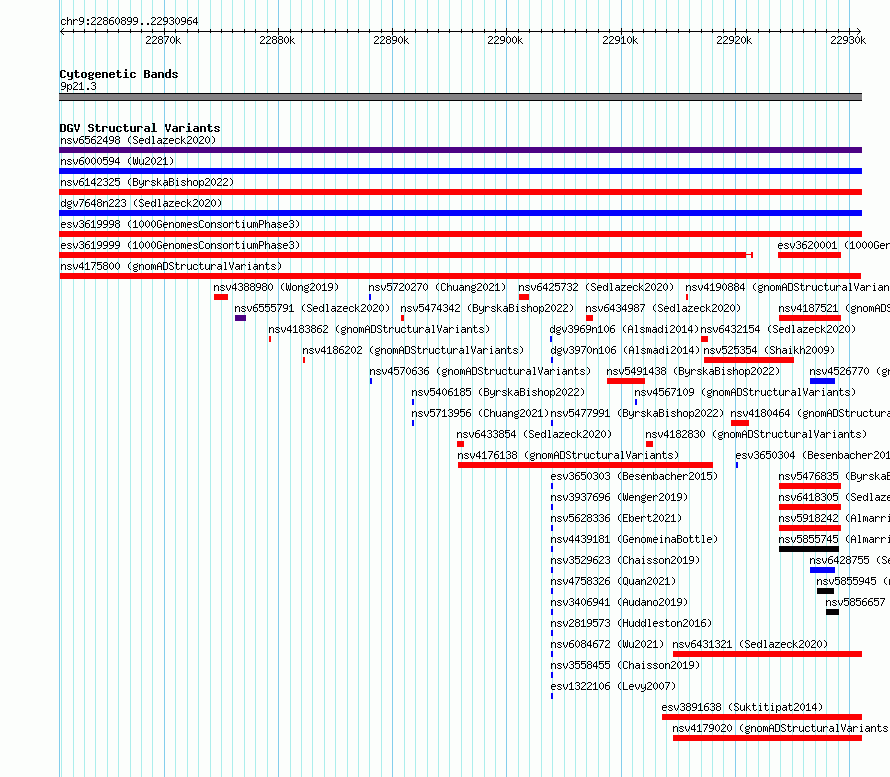Click nsv5856657 variant label
This screenshot has width=890, height=777.
coord(855,602)
